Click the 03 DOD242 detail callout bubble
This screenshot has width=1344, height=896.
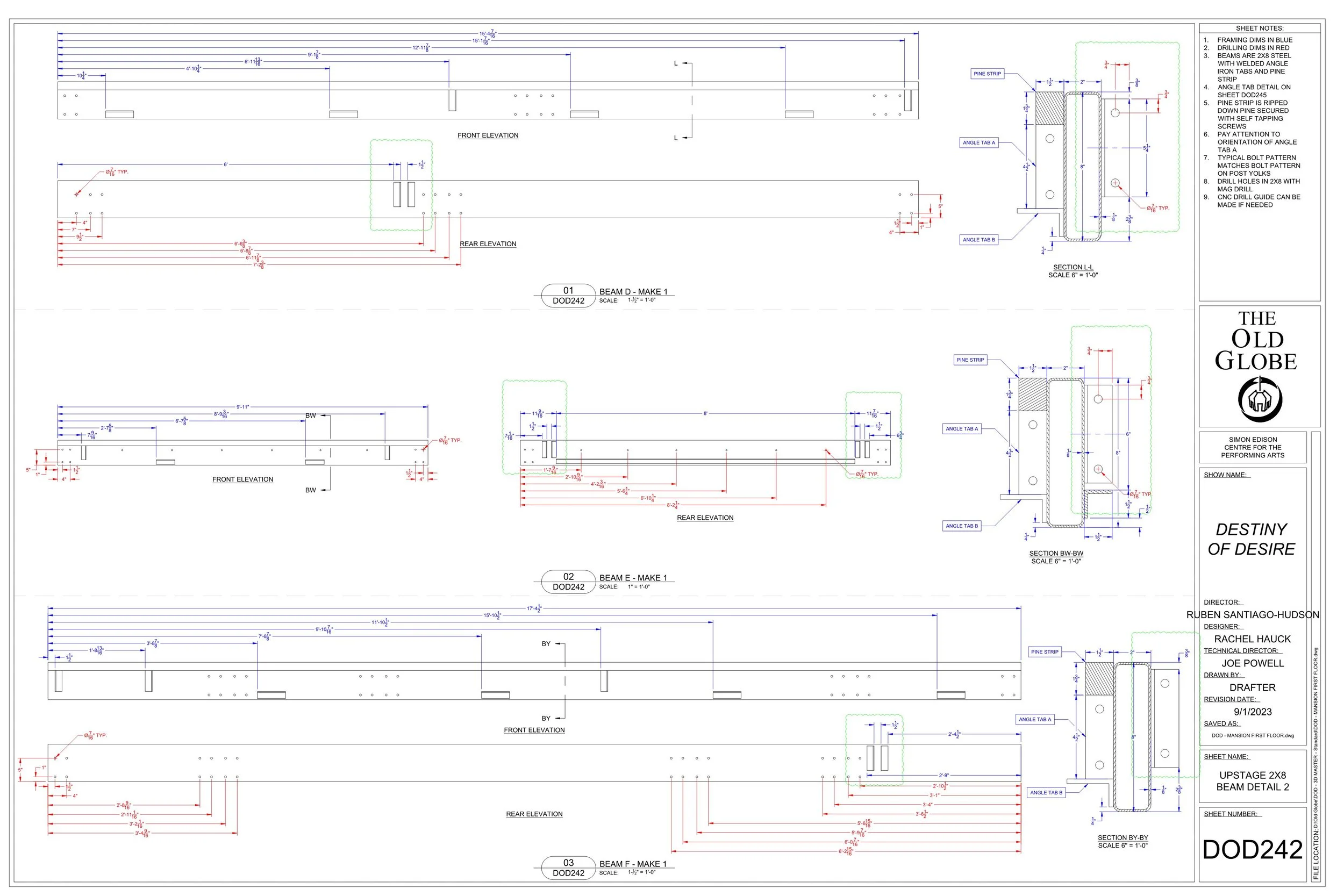pyautogui.click(x=568, y=868)
